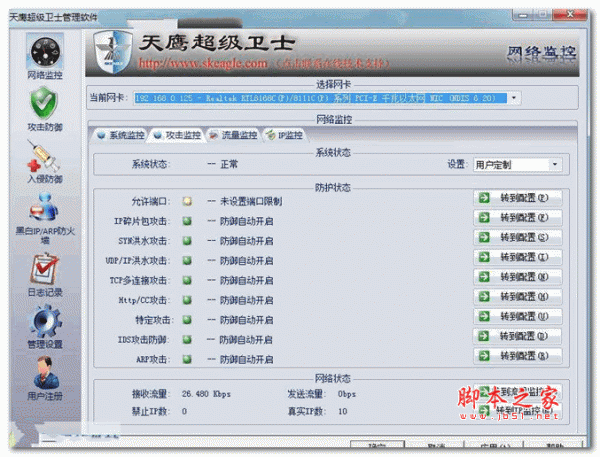
Task: Click the IDS攻击防御 green status light
Action: 187,339
